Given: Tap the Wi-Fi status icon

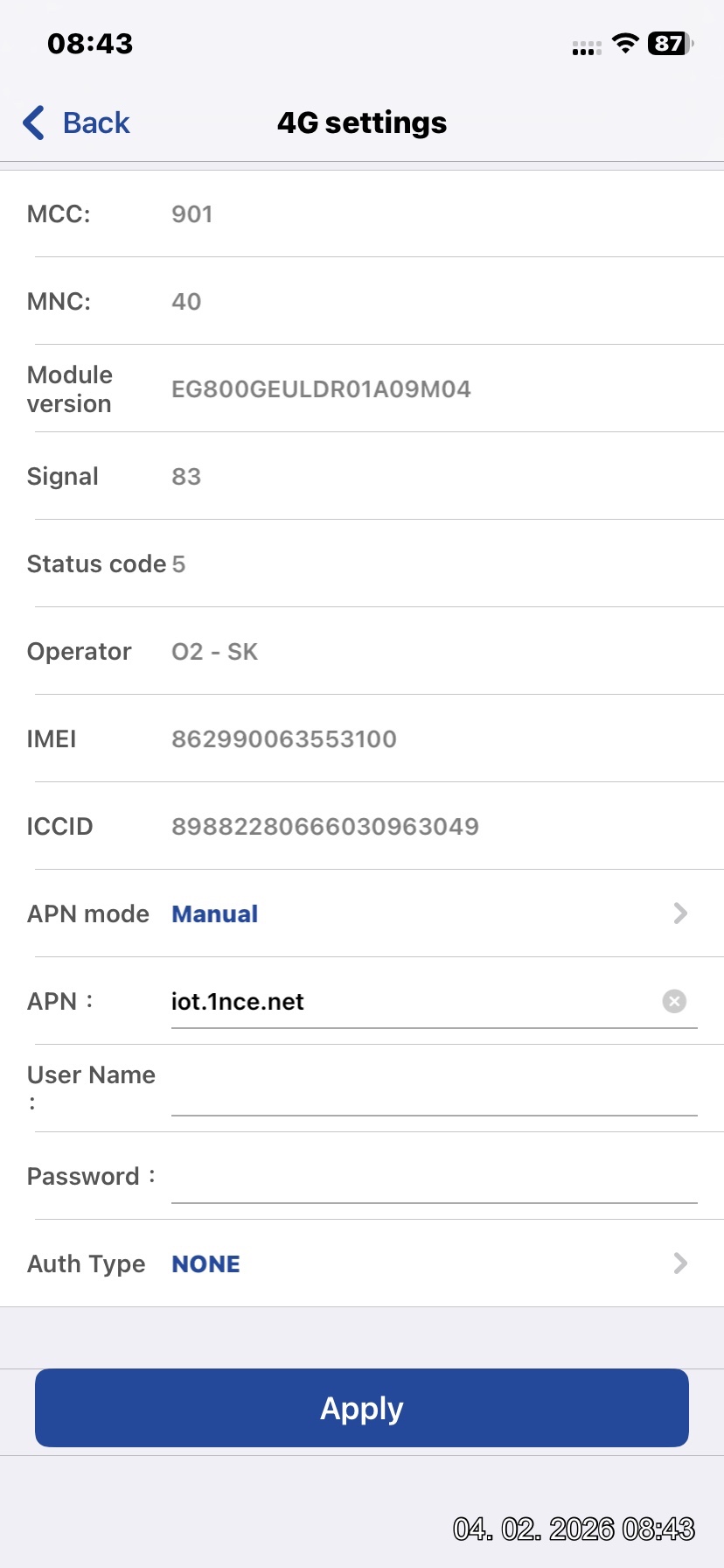Looking at the screenshot, I should [x=625, y=43].
